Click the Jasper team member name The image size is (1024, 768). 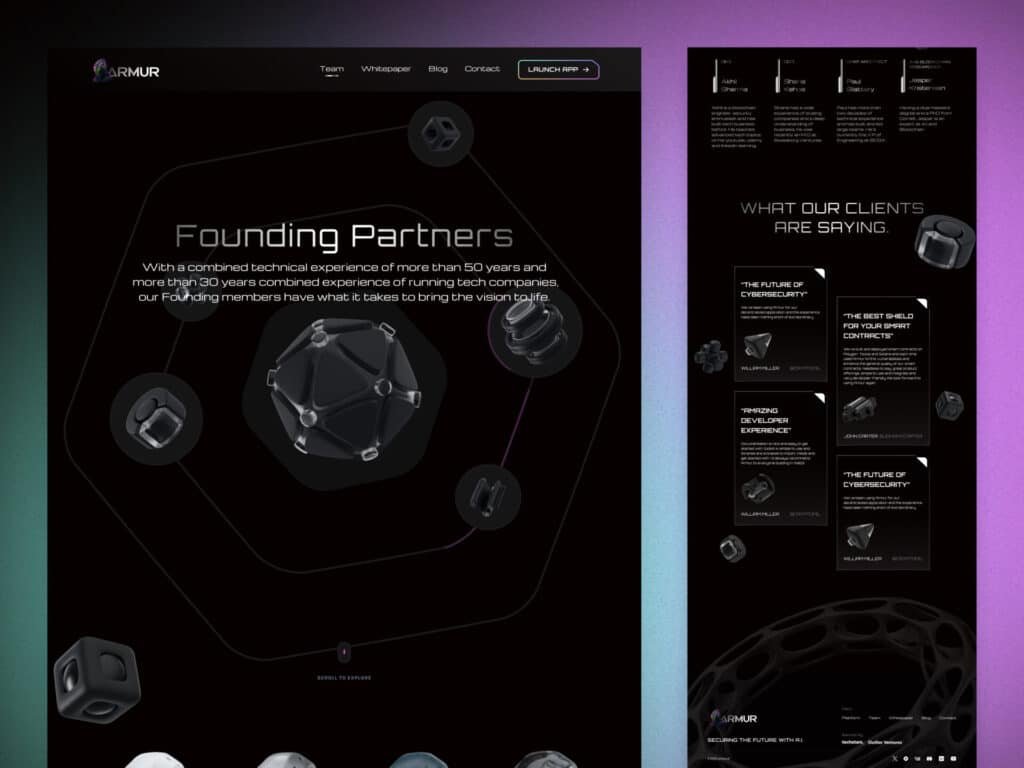tap(927, 84)
